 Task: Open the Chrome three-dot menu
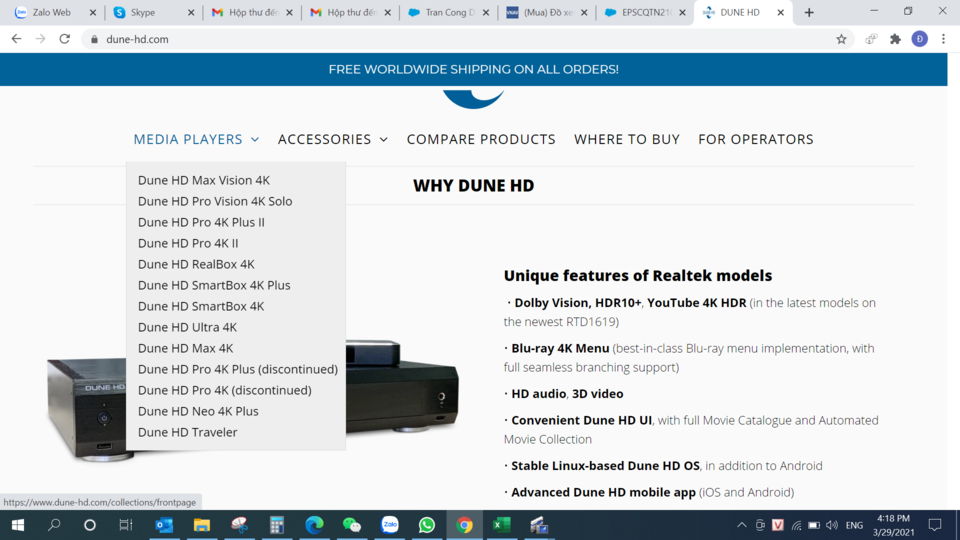(x=943, y=39)
